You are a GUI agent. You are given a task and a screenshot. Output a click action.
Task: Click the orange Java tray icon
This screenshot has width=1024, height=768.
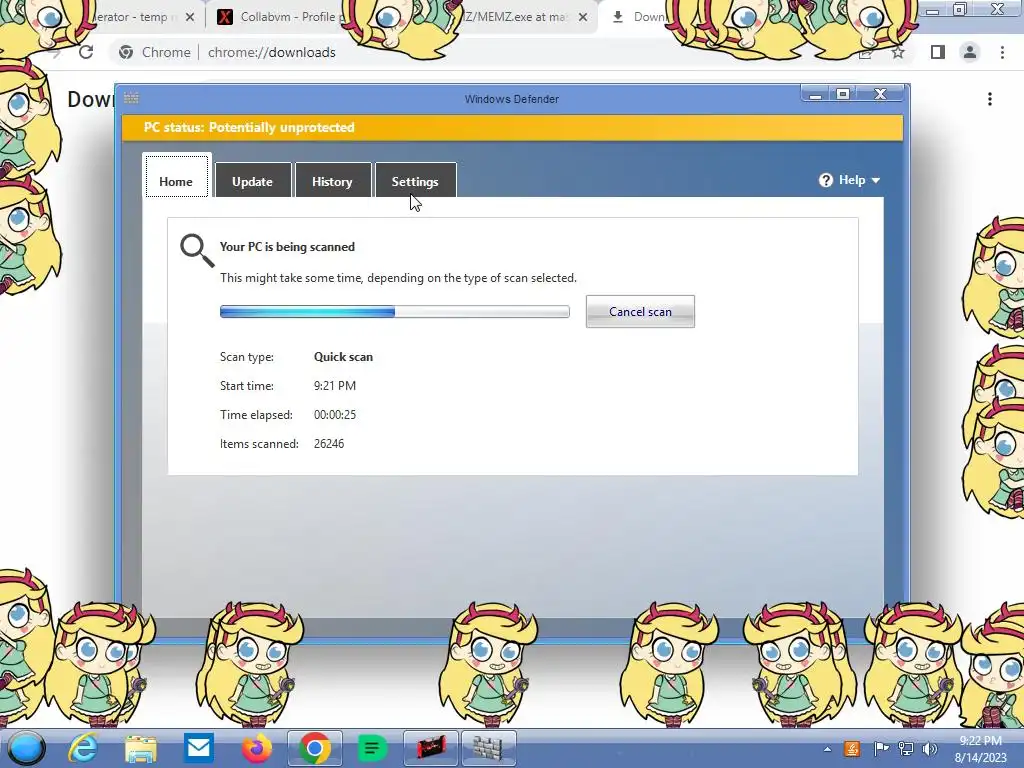pos(852,749)
